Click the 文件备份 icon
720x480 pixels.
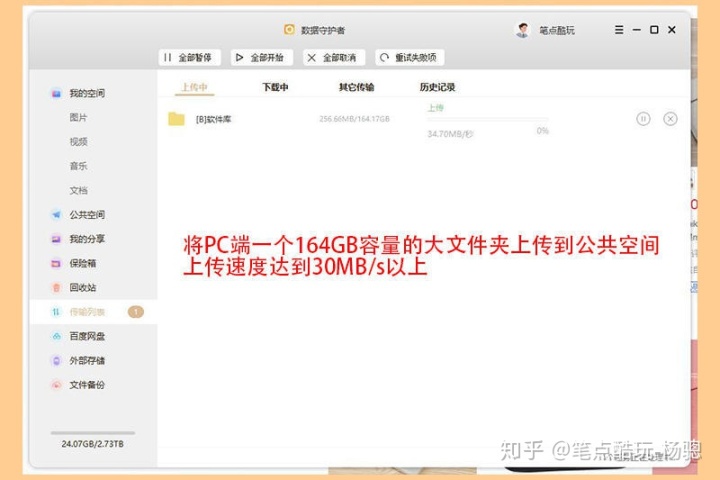[56, 385]
